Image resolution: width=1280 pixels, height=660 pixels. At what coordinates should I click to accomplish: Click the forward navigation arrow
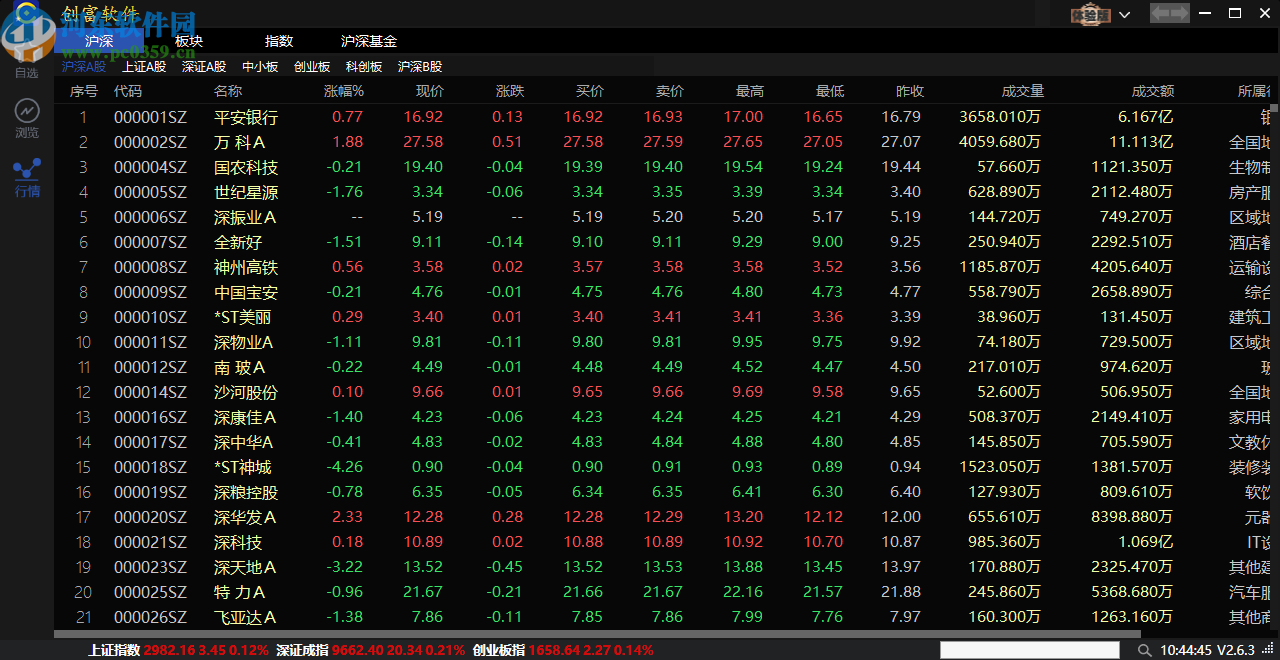[1180, 14]
